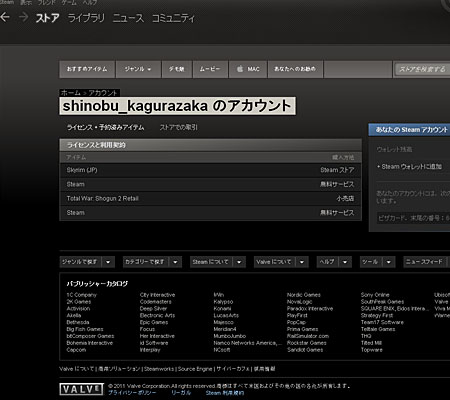The height and width of the screenshot is (400, 450).
Task: Click the あなたの Steam アカウント header
Action: [x=409, y=130]
